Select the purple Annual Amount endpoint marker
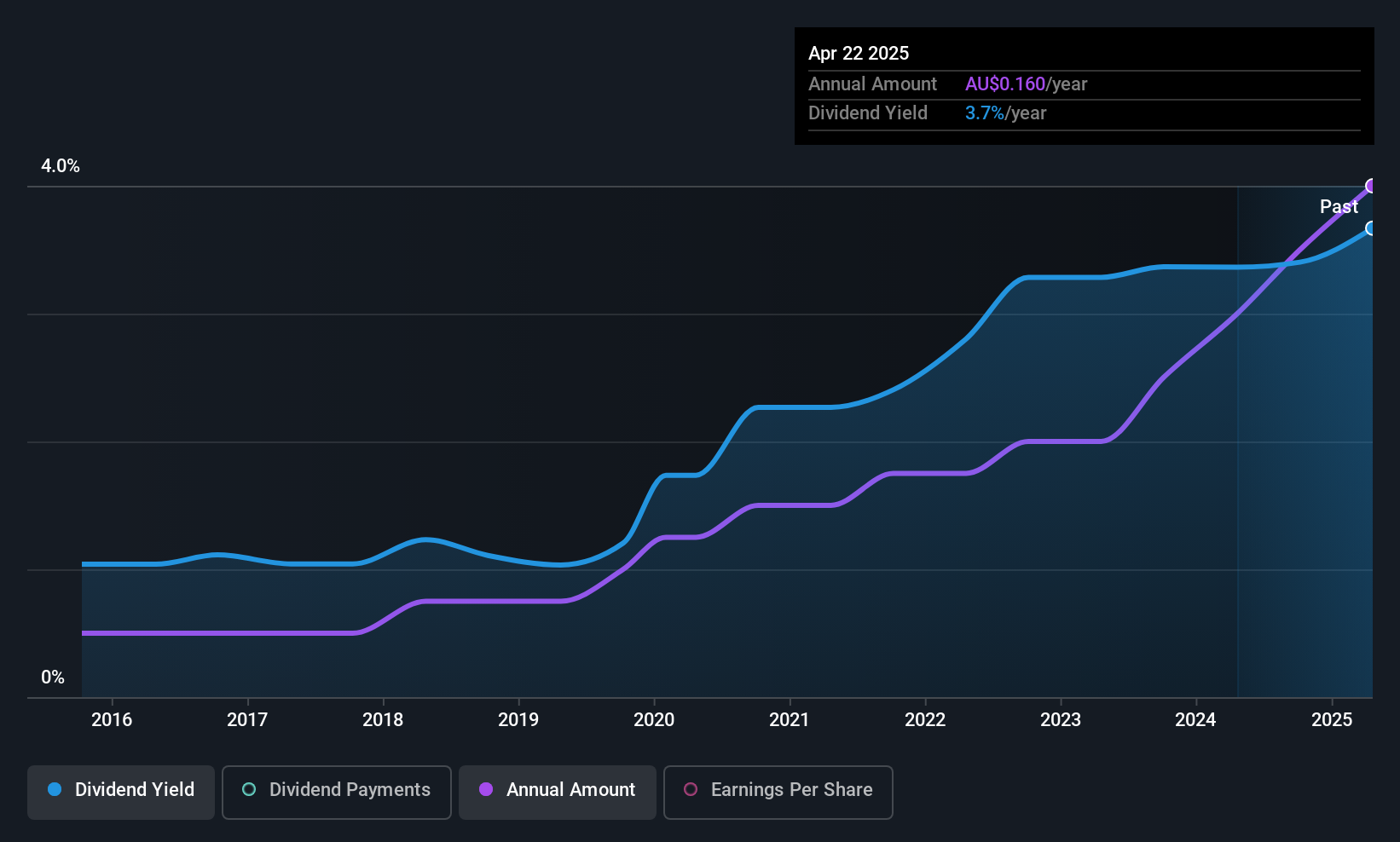1400x842 pixels. pos(1372,186)
